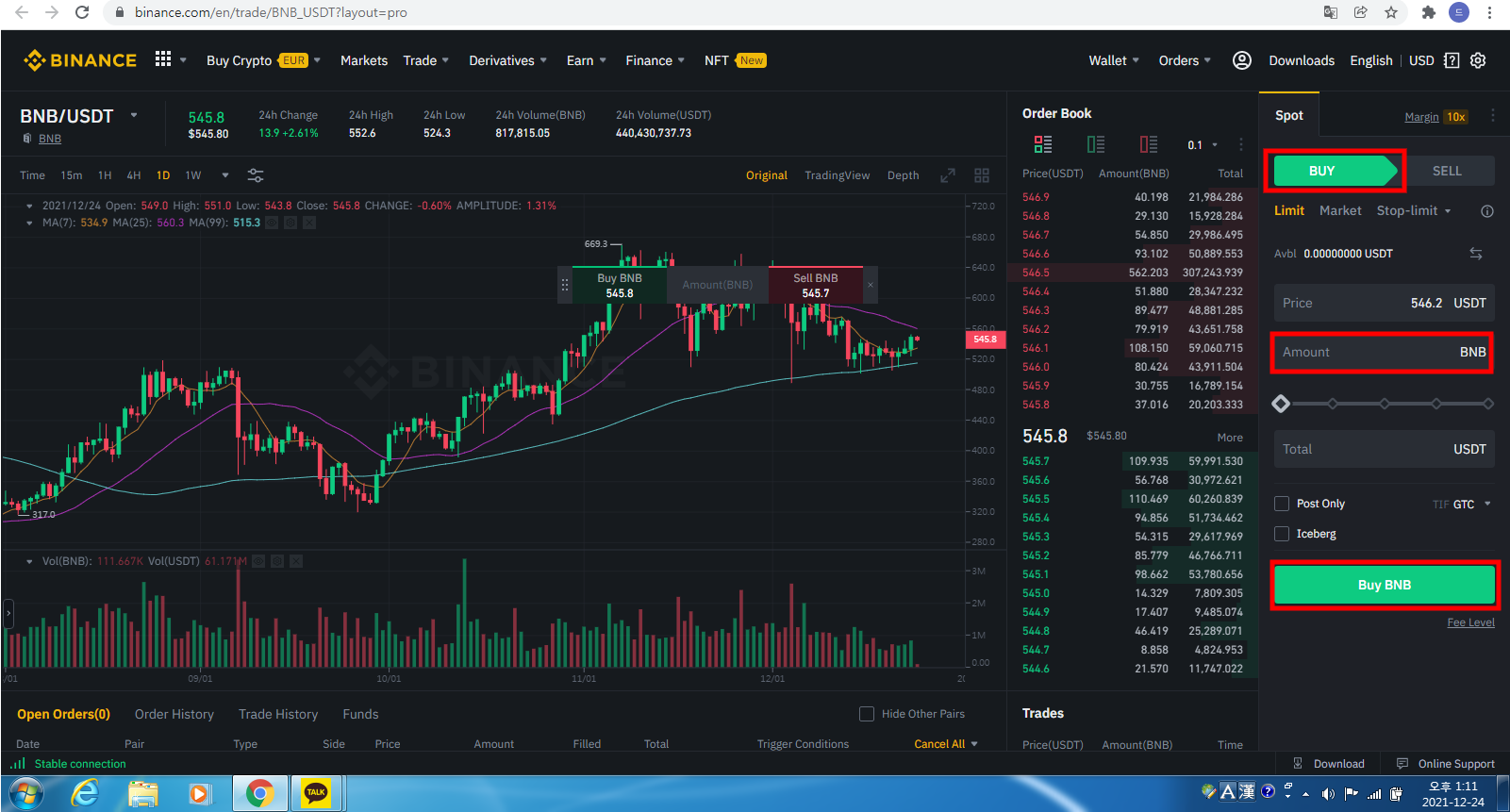The image size is (1510, 812).
Task: Tick the Hide Other Pairs checkbox
Action: point(867,714)
